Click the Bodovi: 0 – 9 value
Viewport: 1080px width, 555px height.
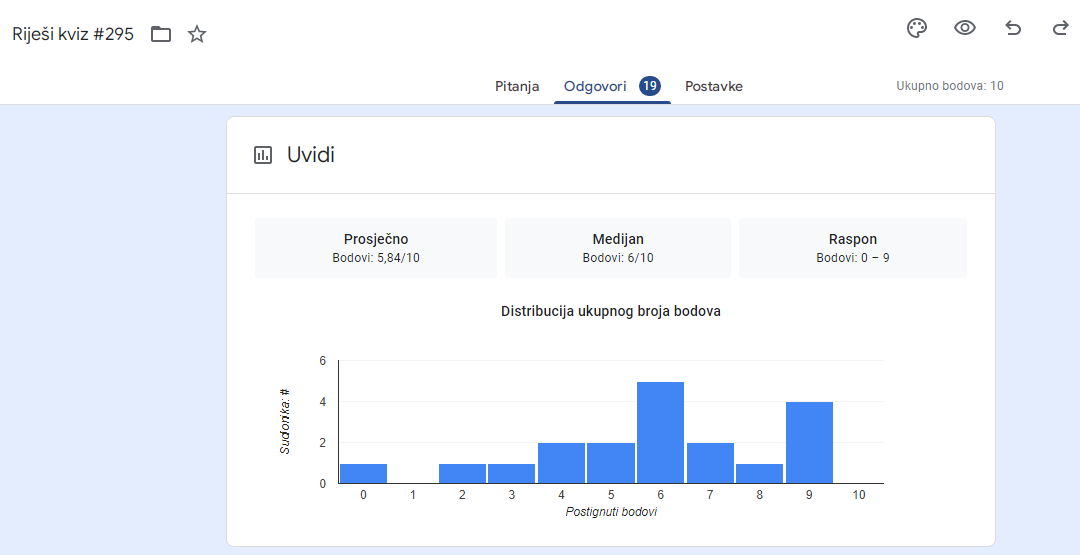pos(853,258)
